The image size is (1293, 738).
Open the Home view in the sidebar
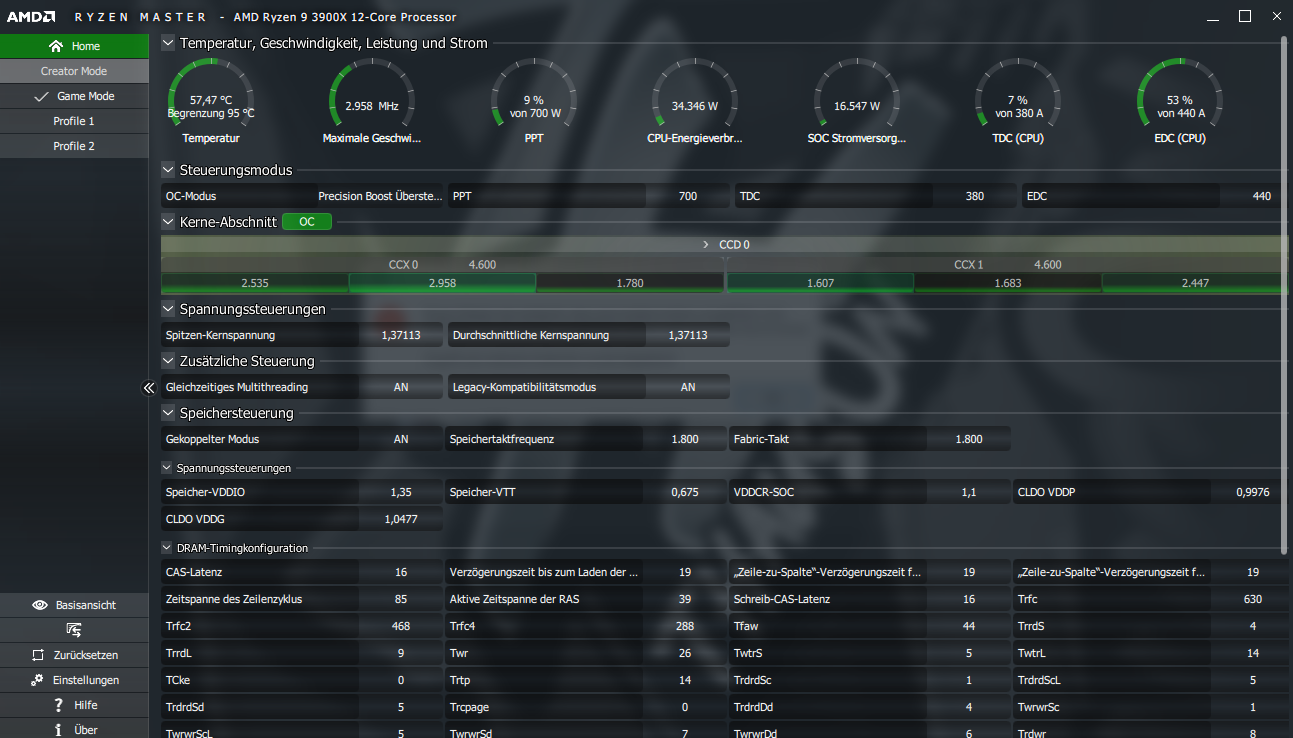(74, 46)
